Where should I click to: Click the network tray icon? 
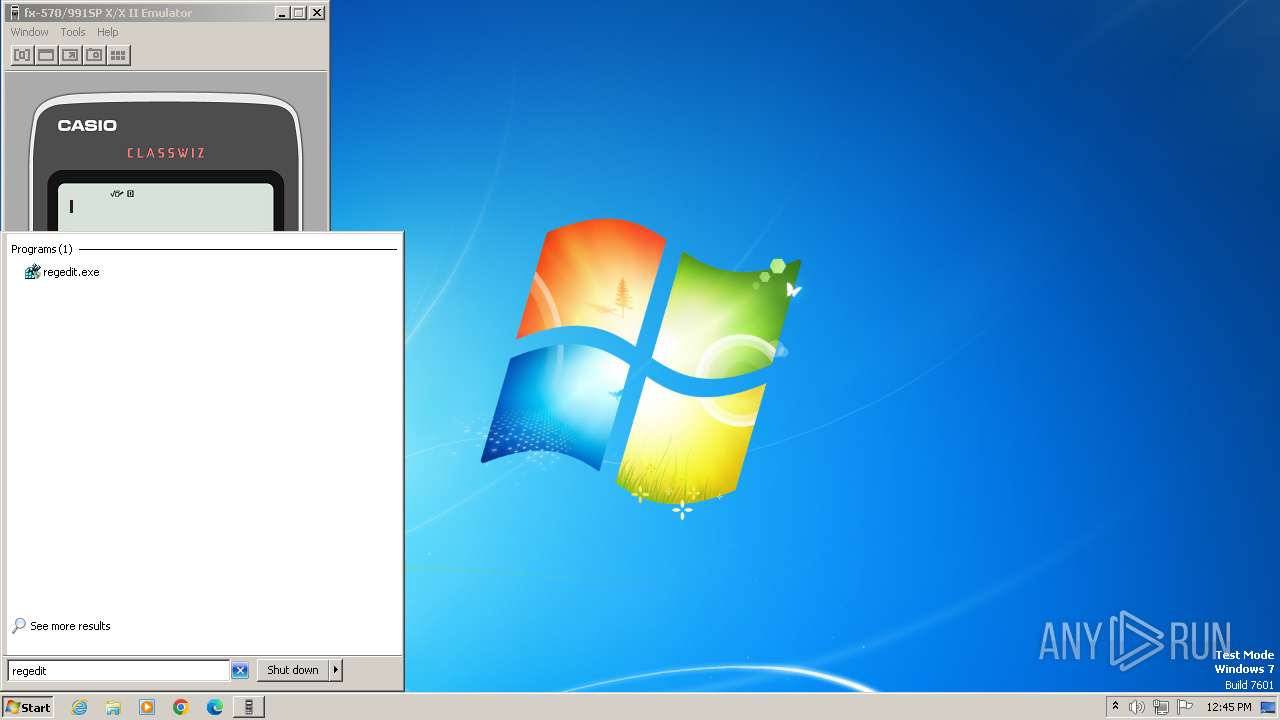pos(1161,707)
